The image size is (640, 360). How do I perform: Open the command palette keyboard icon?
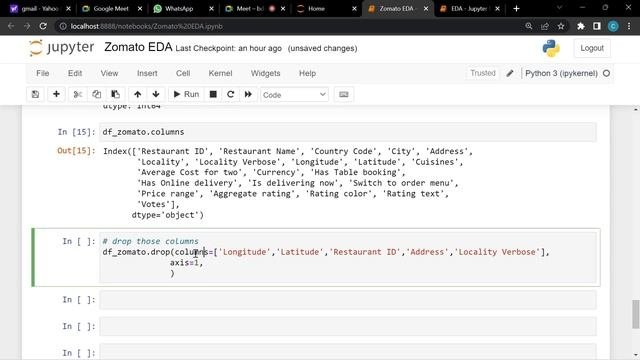point(344,94)
